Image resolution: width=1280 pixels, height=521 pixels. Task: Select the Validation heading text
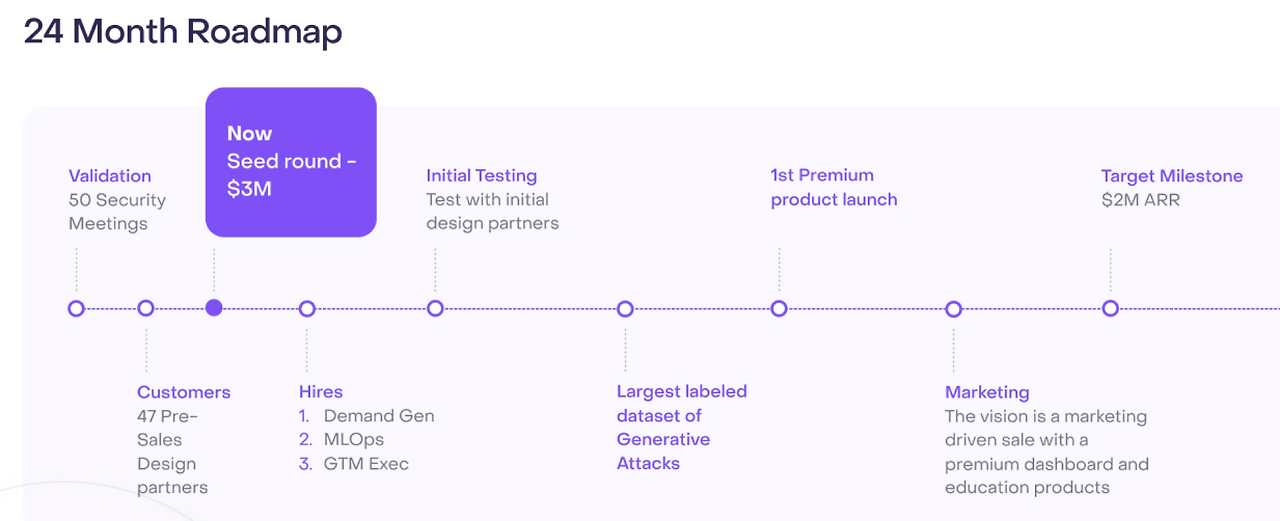(110, 176)
